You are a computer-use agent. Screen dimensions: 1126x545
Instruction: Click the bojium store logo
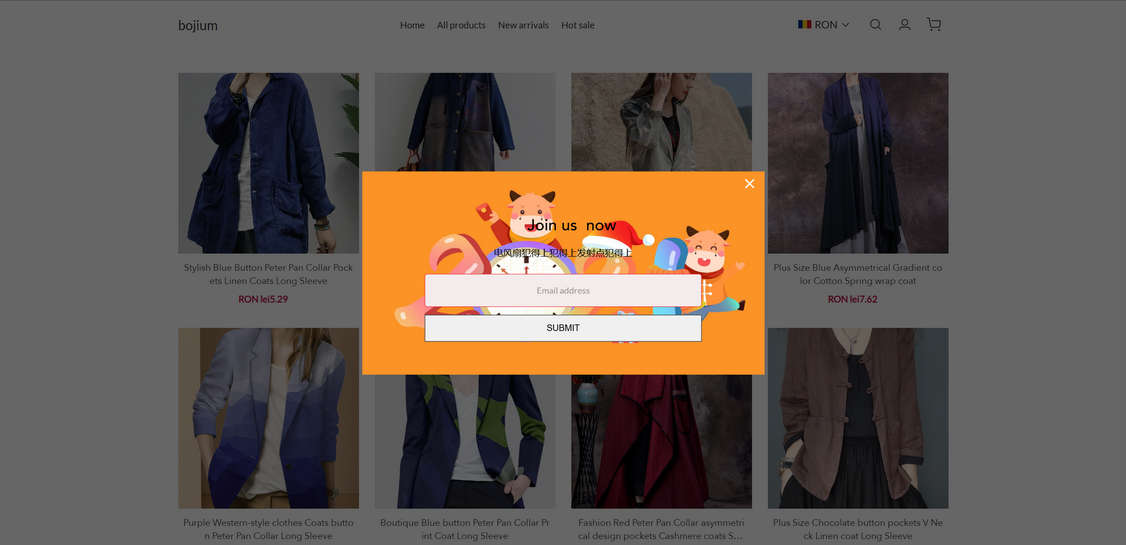click(x=197, y=26)
